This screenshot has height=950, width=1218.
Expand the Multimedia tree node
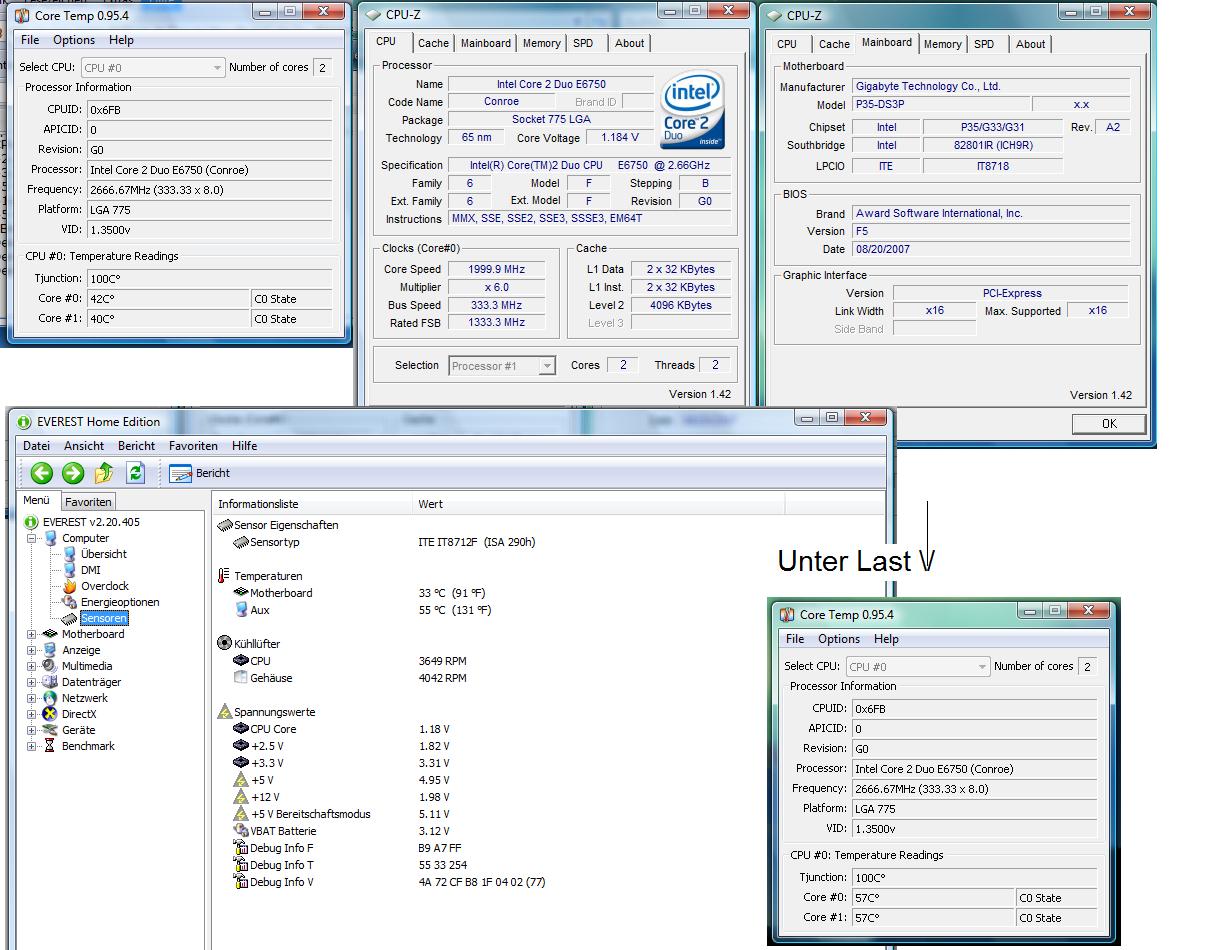[x=32, y=666]
